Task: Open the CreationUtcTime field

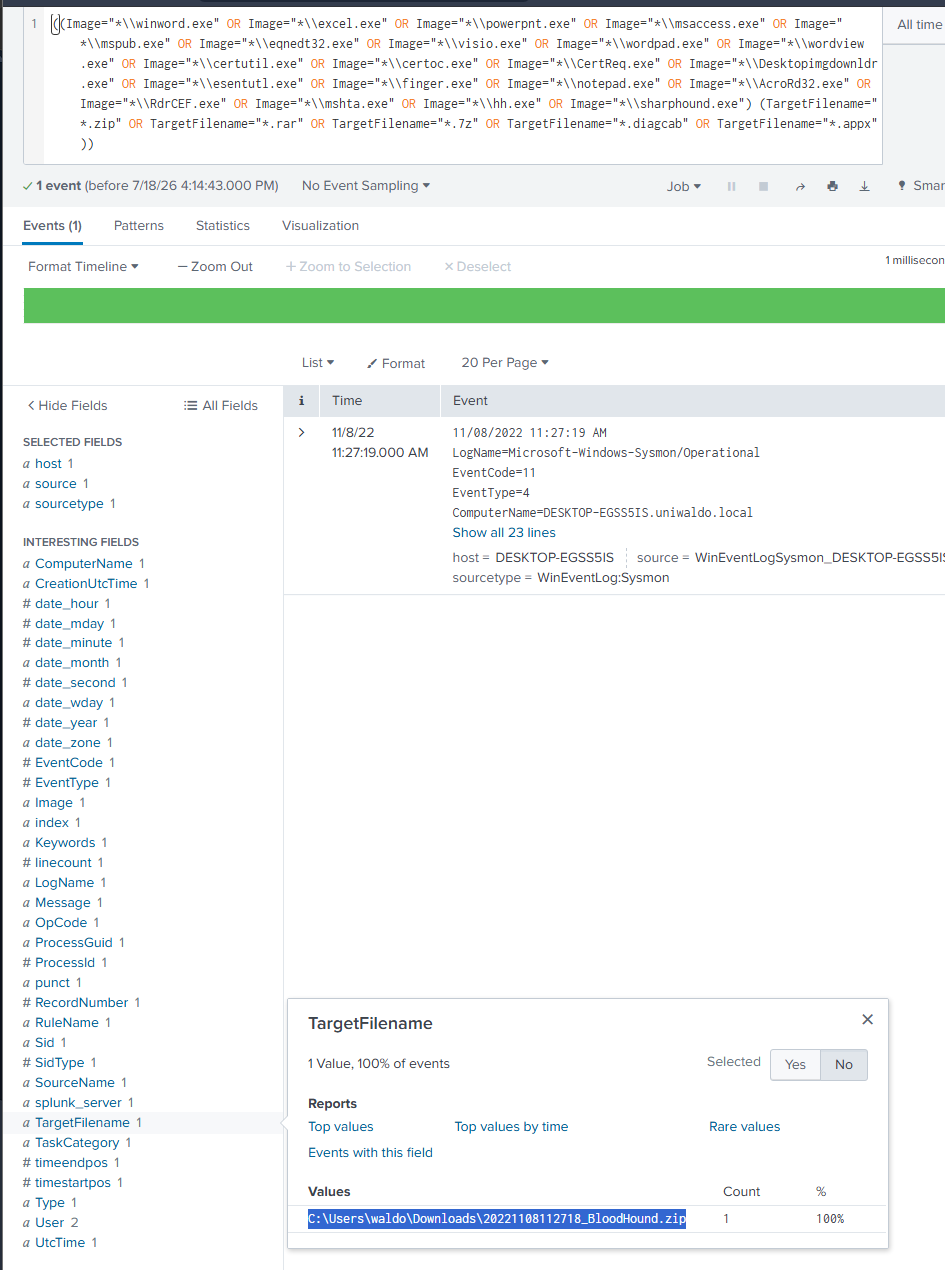Action: [86, 583]
